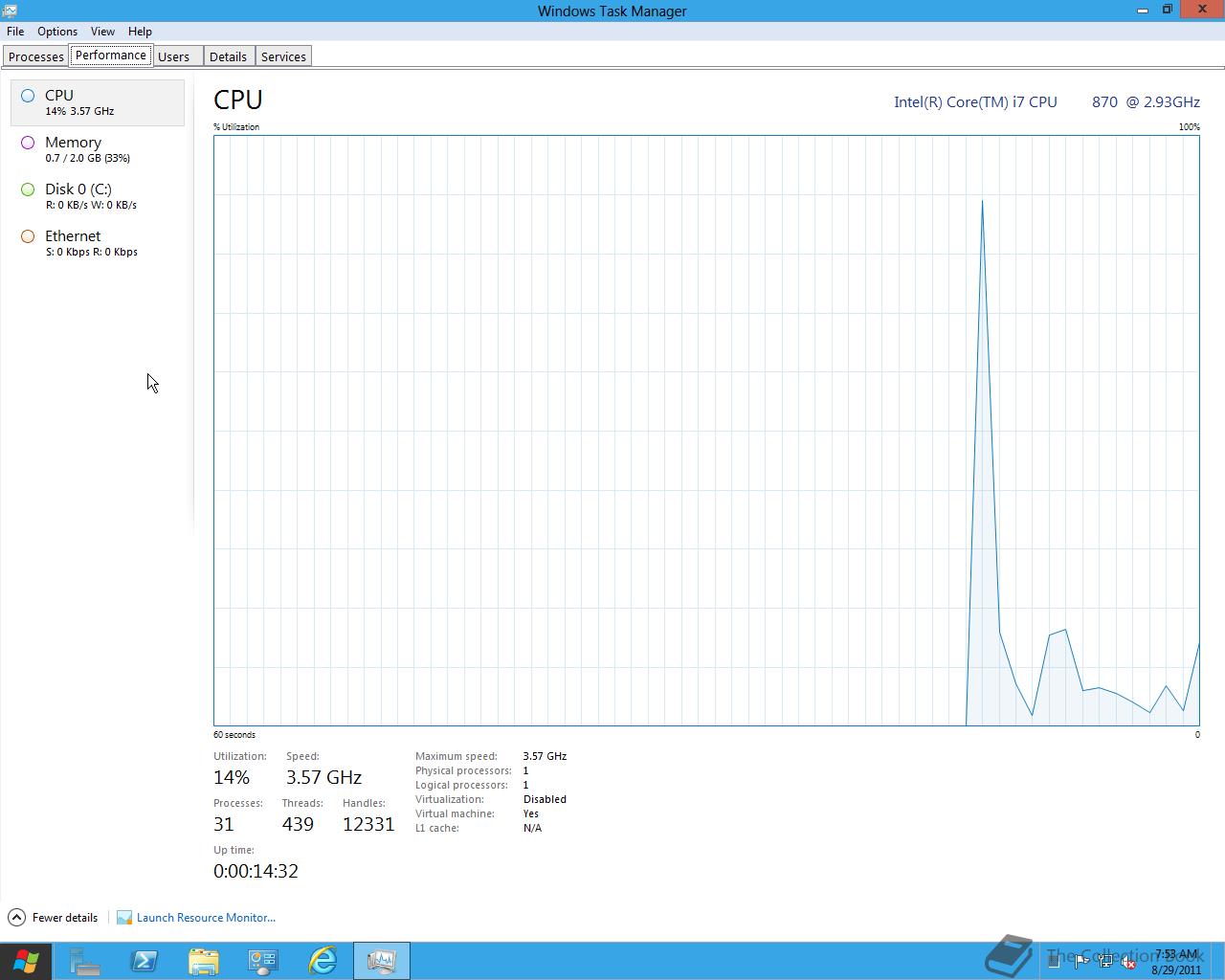Screen dimensions: 1225x980
Task: Click the Fewer details label
Action: point(65,918)
